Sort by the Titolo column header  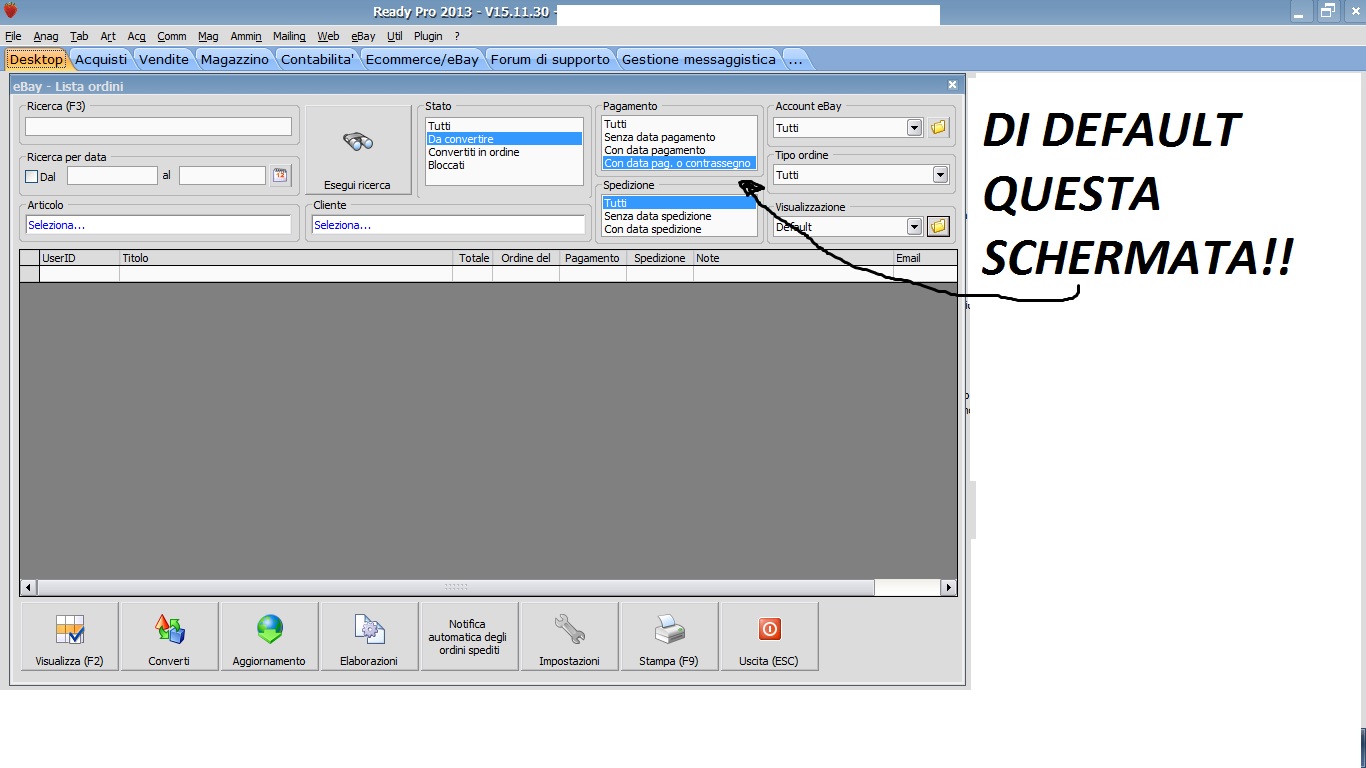tap(286, 258)
